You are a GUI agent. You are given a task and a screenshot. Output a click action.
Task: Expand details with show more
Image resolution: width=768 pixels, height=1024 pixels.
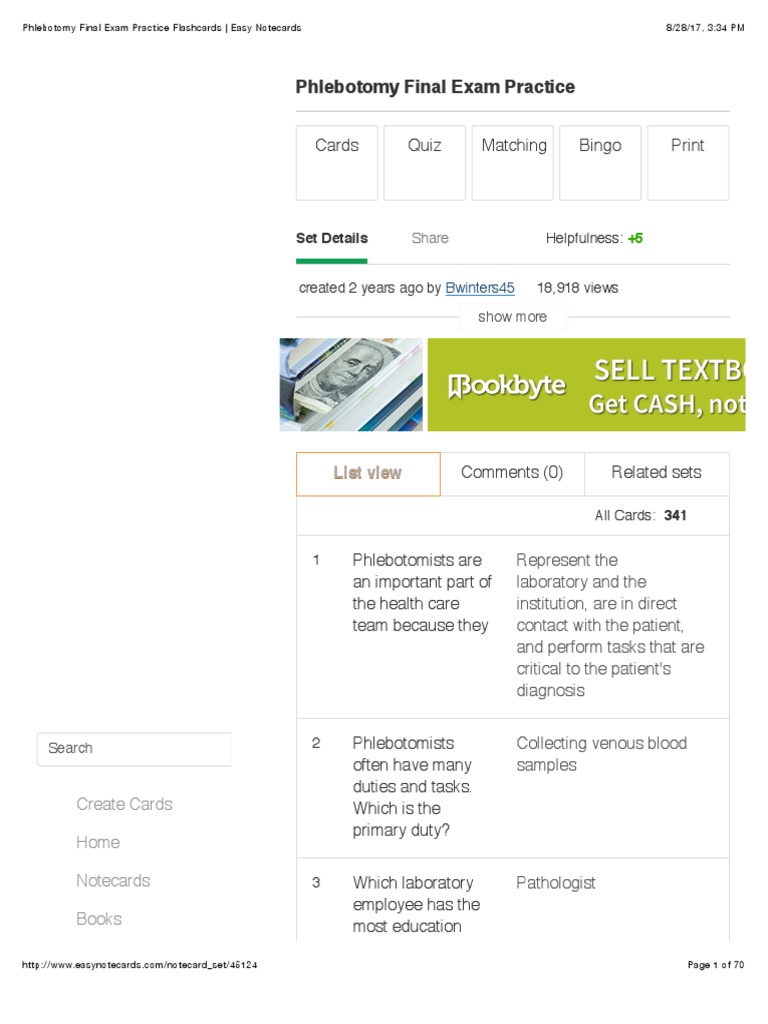[512, 317]
